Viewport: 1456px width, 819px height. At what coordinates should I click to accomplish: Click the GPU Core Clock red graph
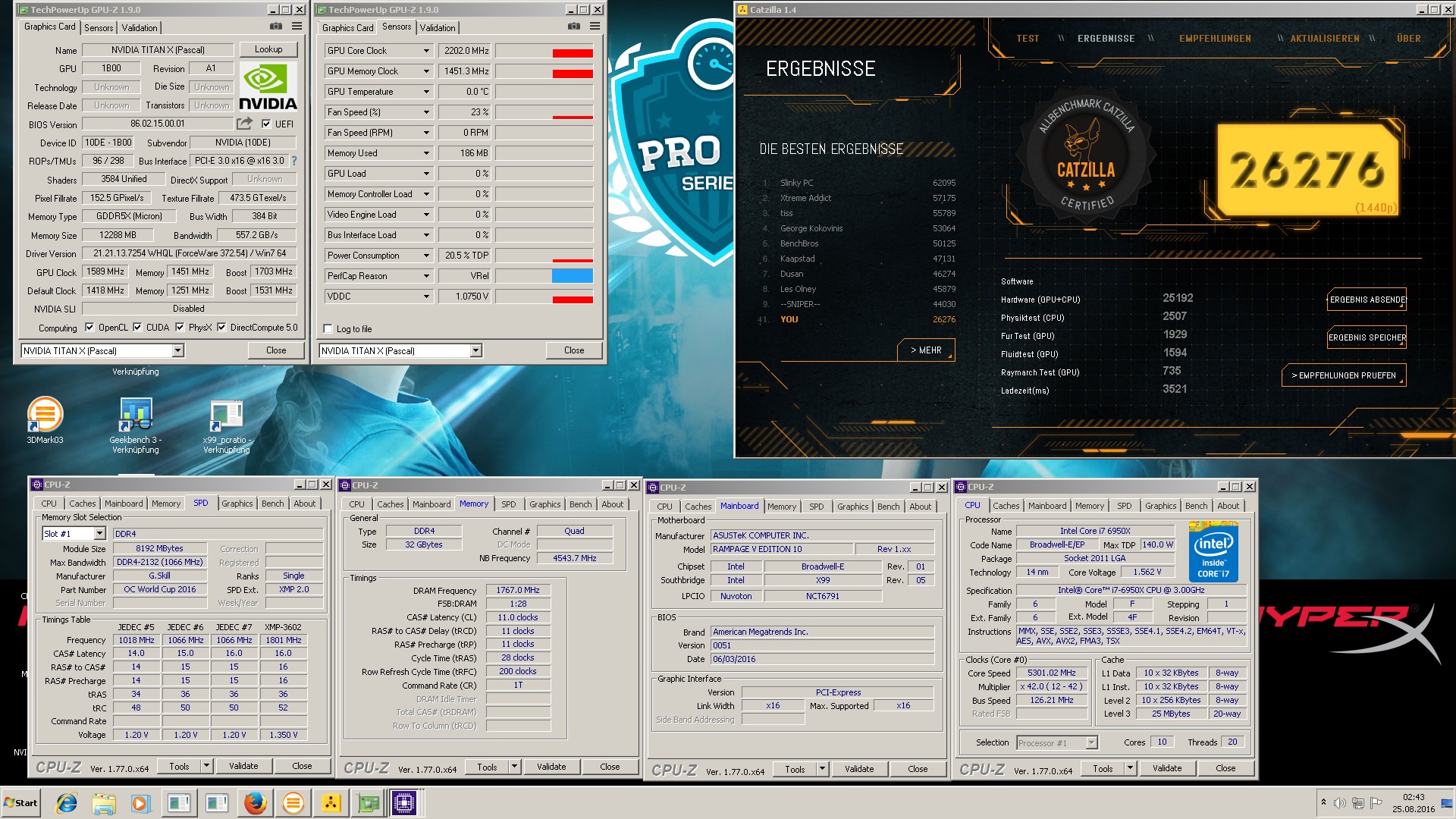pyautogui.click(x=573, y=53)
